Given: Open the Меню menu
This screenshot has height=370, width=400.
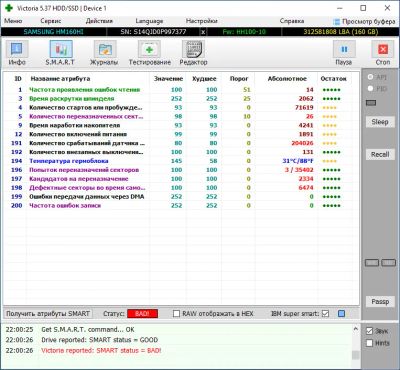Looking at the screenshot, I should click(13, 21).
